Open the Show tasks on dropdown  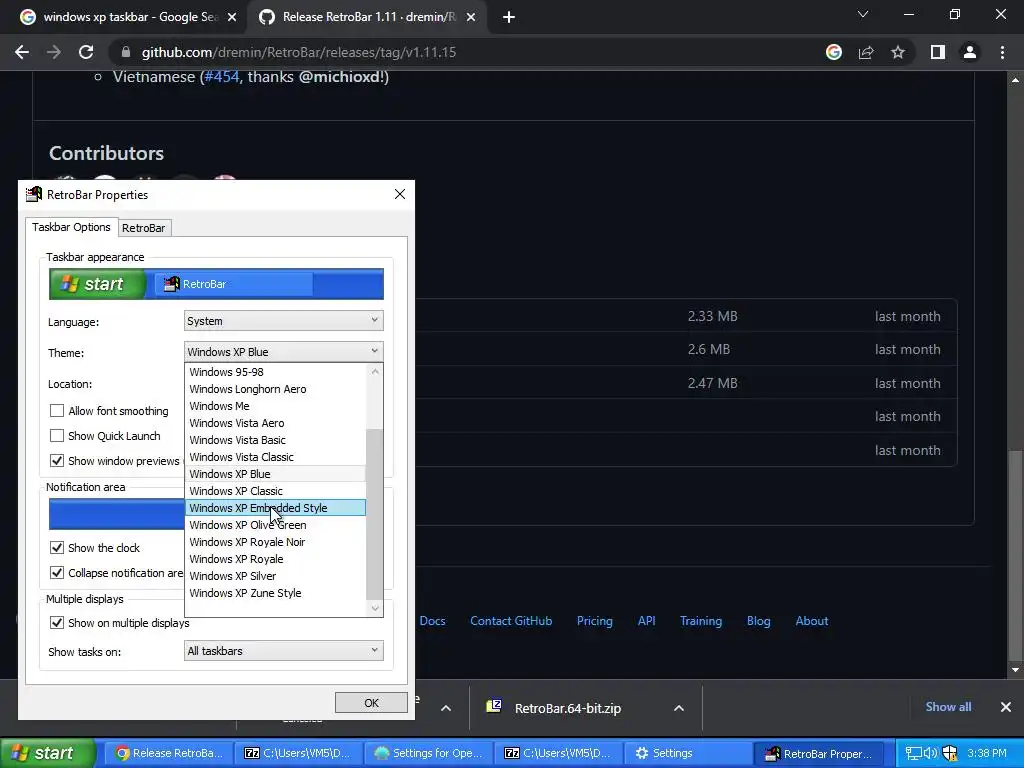tap(283, 650)
